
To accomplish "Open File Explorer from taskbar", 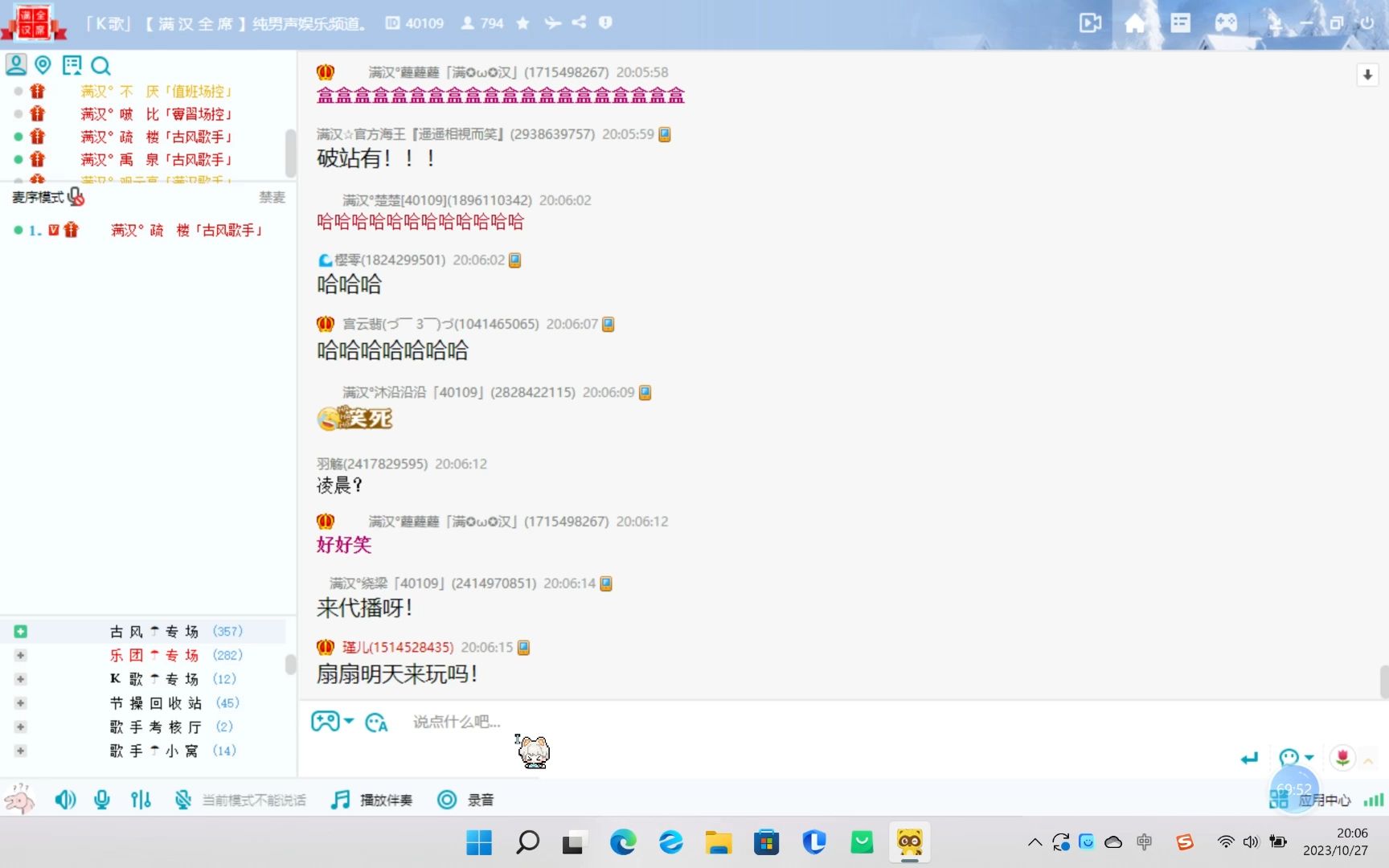I will (x=718, y=842).
